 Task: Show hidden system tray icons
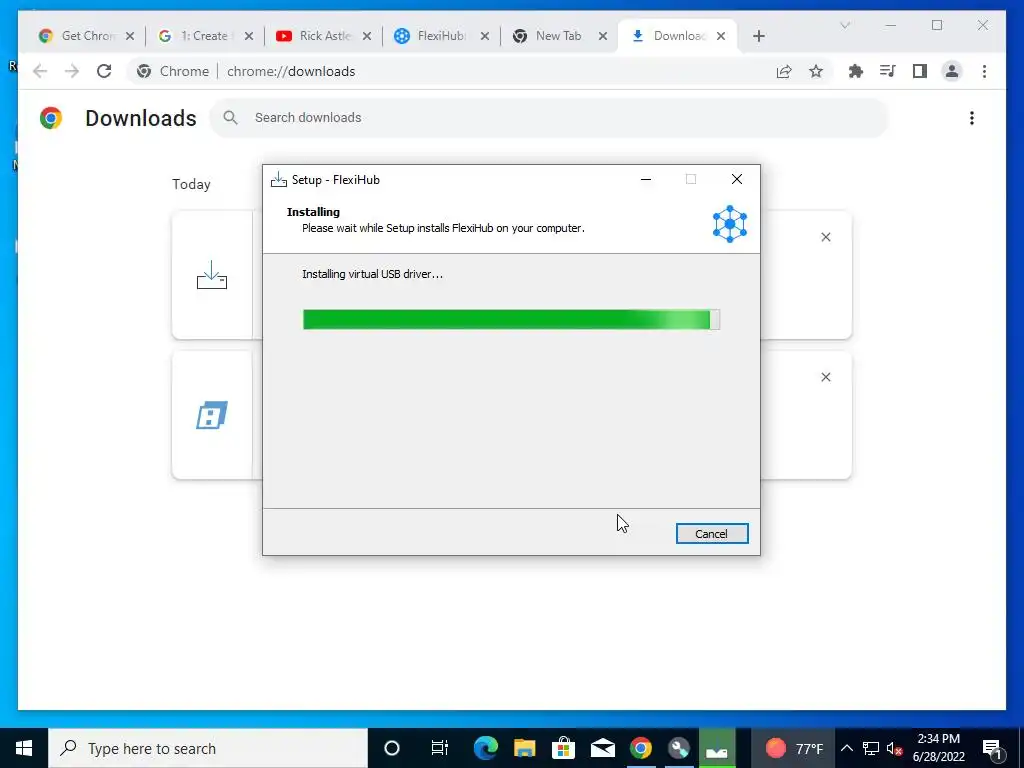(x=846, y=748)
